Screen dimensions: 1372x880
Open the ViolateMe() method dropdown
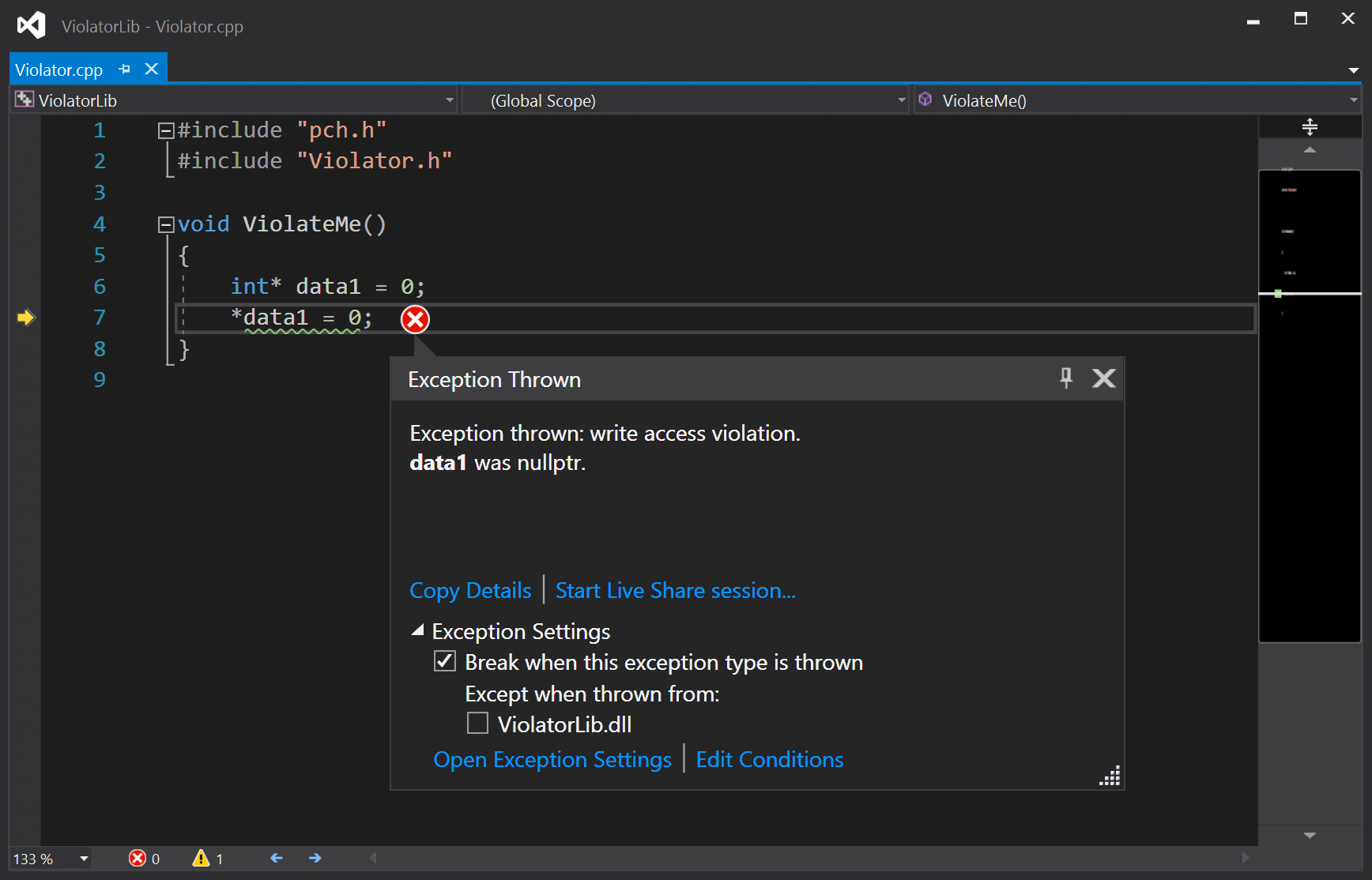[x=1355, y=100]
